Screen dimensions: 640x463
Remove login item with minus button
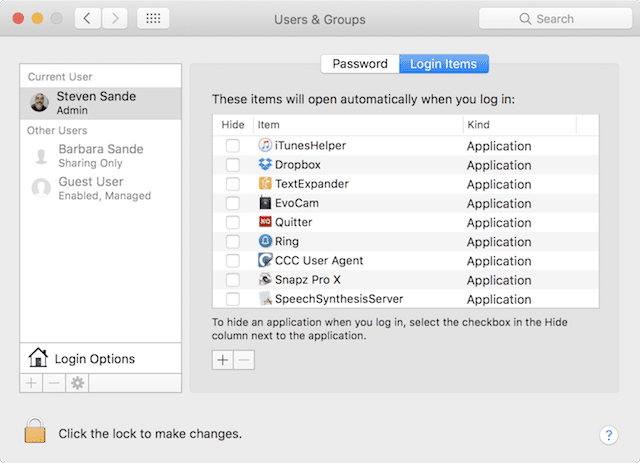pyautogui.click(x=244, y=360)
